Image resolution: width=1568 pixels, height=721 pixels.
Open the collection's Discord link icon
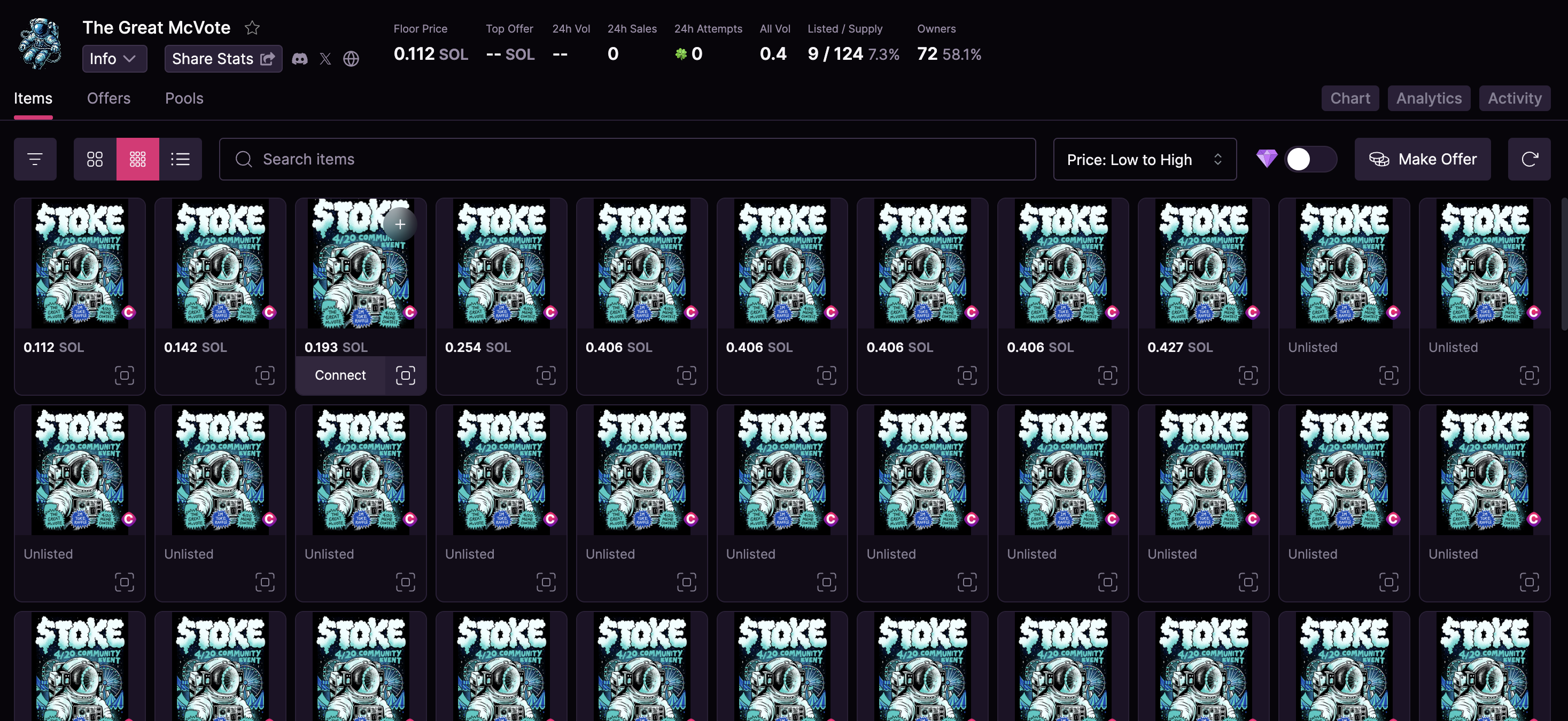pyautogui.click(x=299, y=58)
